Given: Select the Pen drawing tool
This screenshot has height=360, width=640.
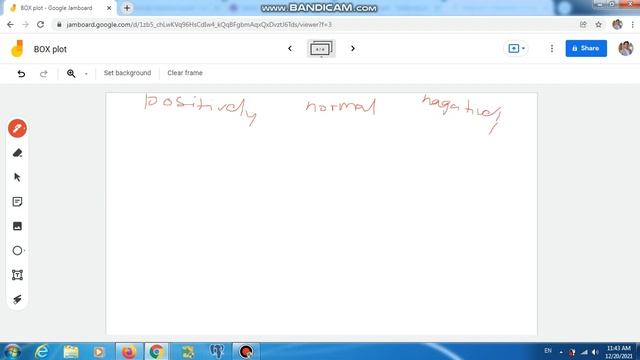Looking at the screenshot, I should (x=17, y=128).
